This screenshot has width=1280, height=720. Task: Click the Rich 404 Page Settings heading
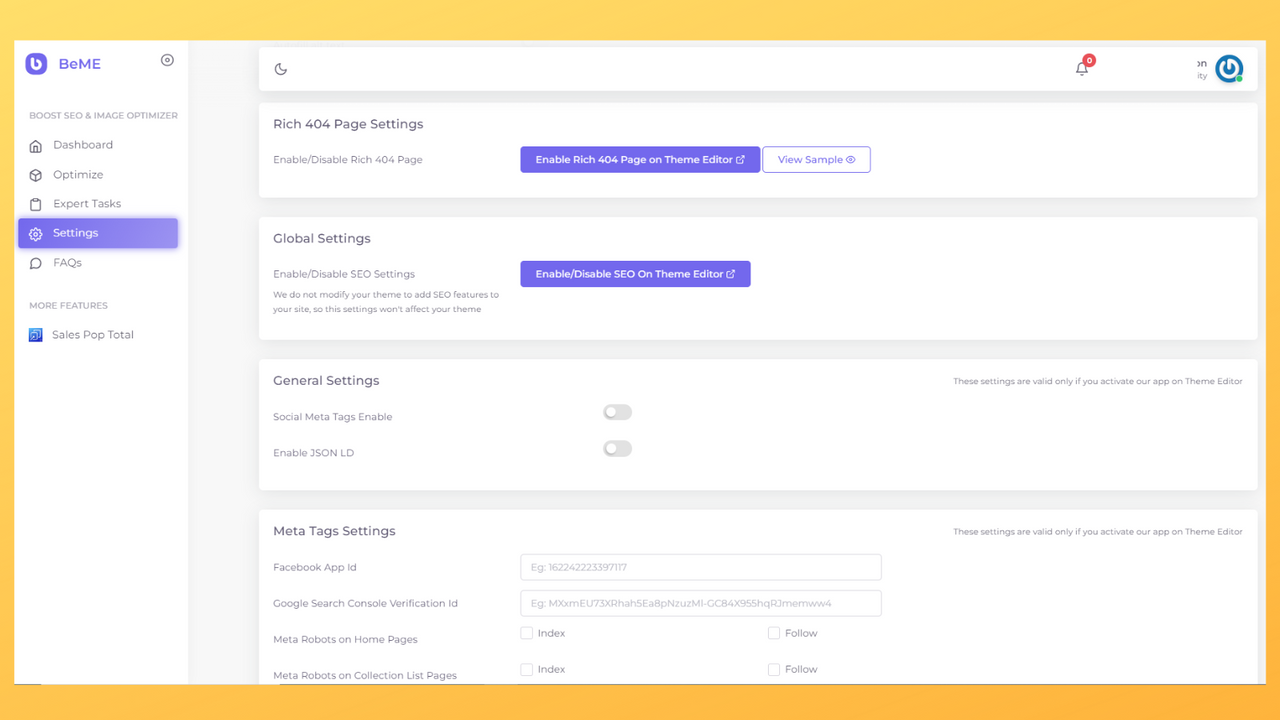click(348, 124)
